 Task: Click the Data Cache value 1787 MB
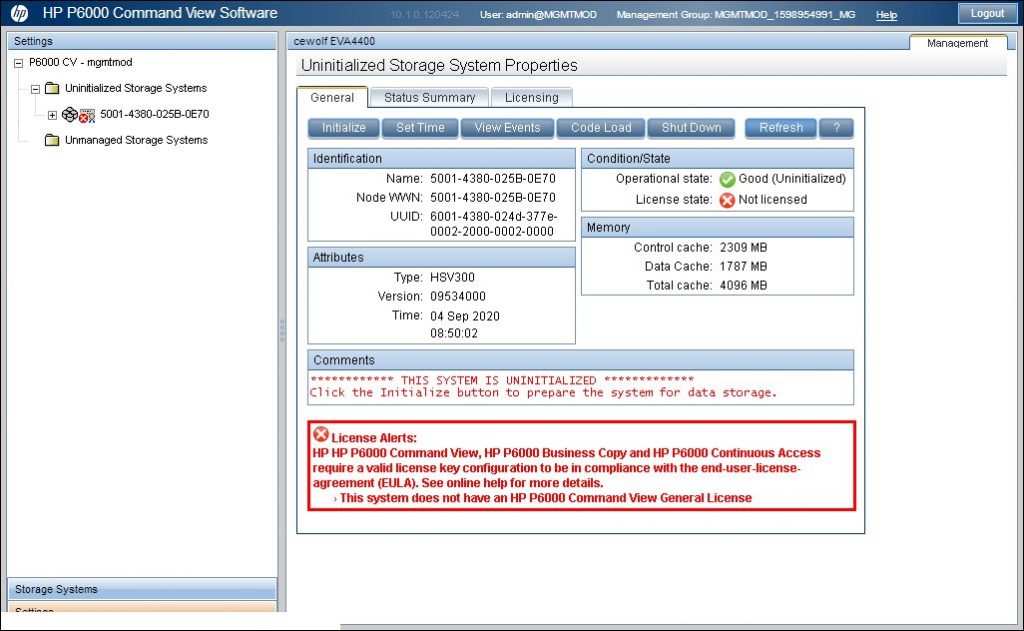[743, 267]
